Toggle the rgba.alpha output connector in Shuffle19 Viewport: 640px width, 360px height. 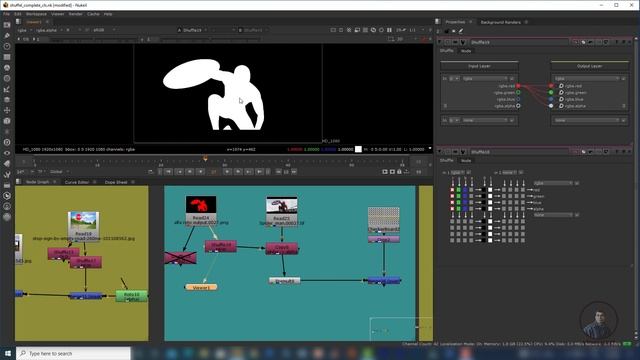[551, 106]
